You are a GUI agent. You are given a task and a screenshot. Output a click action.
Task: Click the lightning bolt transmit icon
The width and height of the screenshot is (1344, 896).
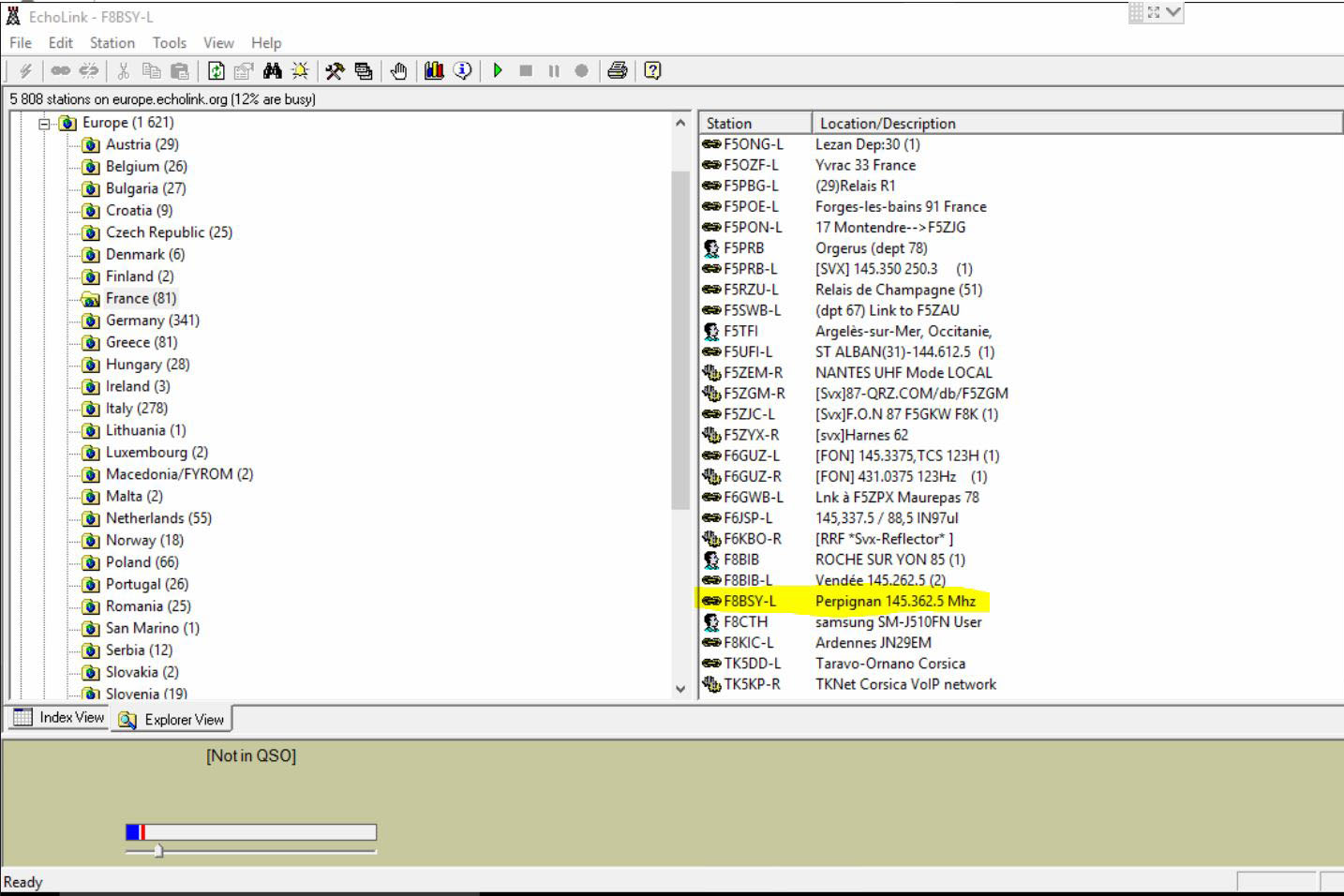point(25,70)
